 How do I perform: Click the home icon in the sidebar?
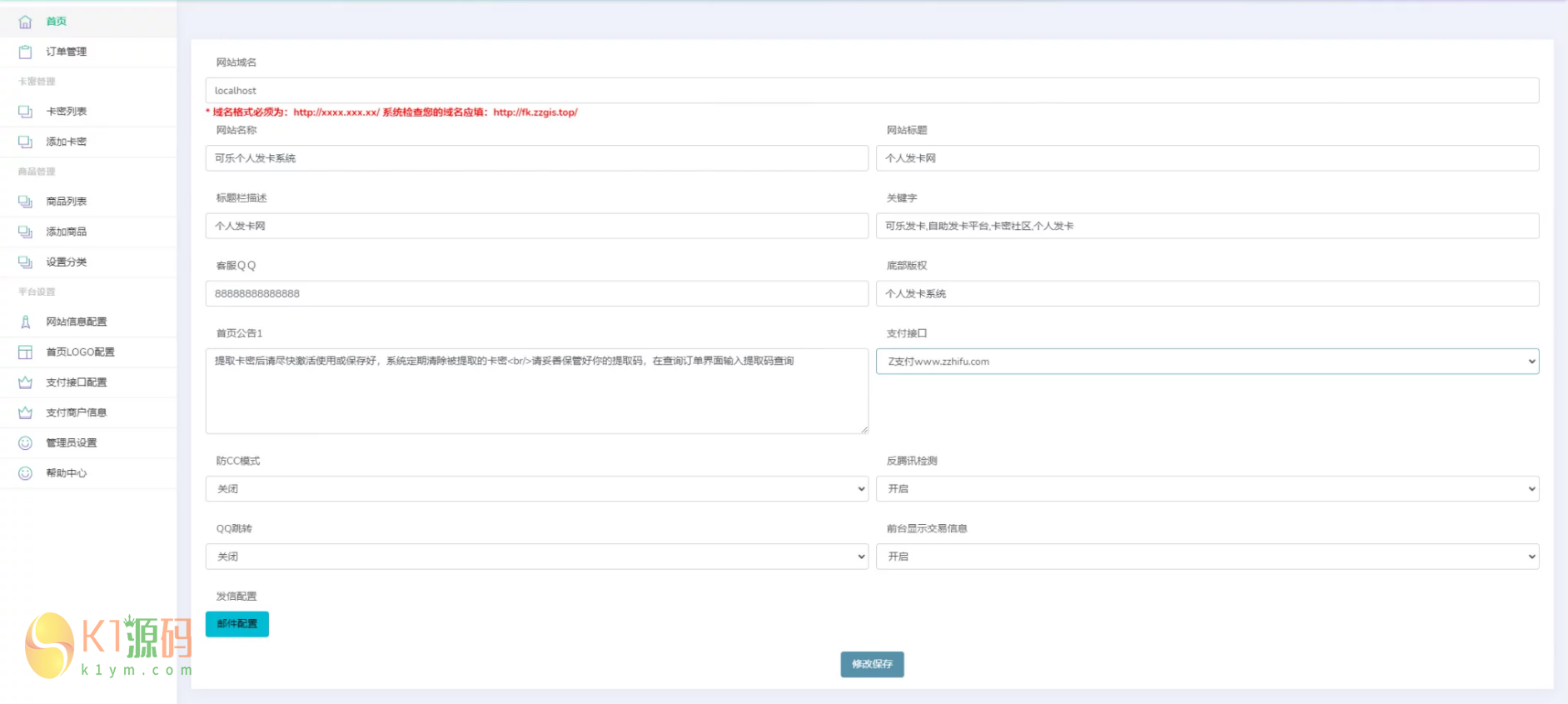(x=25, y=22)
